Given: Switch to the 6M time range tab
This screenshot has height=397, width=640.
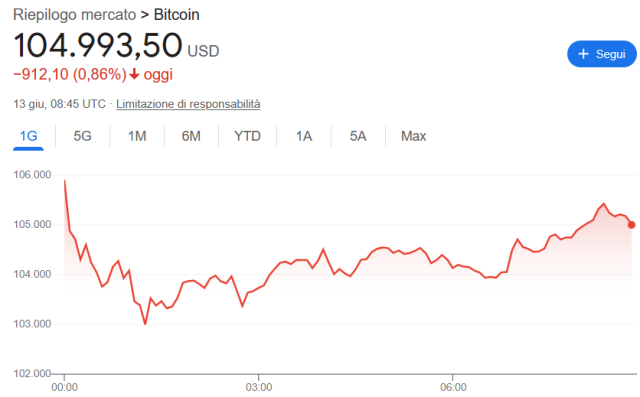Looking at the screenshot, I should 191,136.
